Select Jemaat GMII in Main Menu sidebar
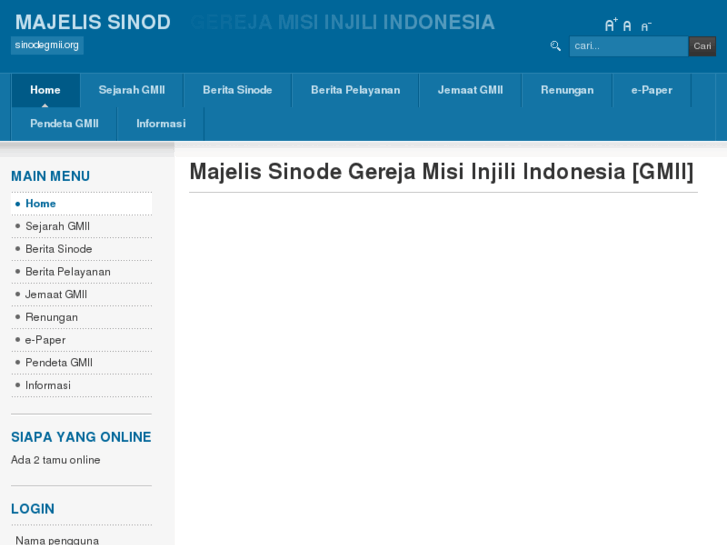 tap(82, 295)
